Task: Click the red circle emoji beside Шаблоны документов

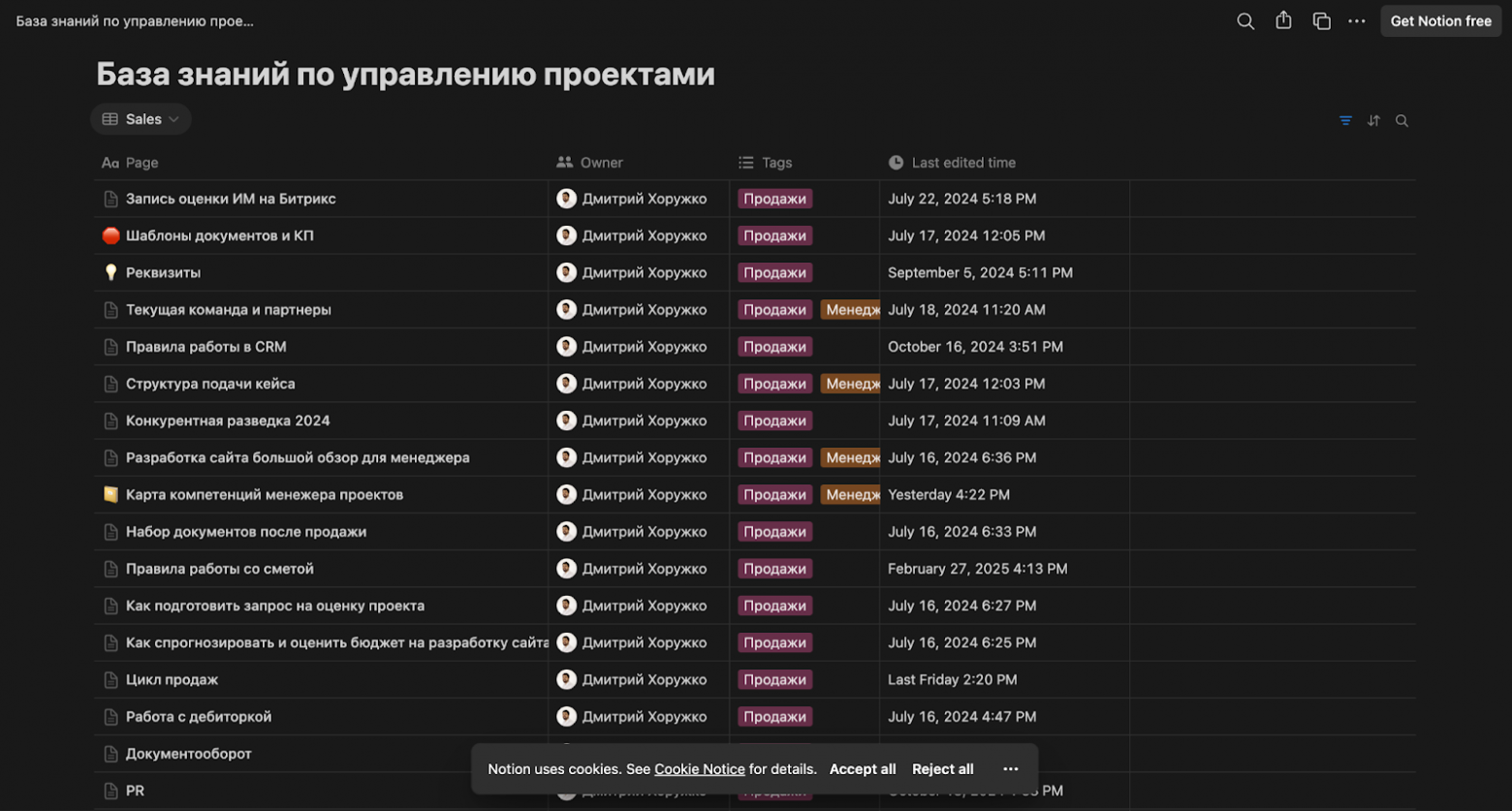Action: (x=110, y=235)
